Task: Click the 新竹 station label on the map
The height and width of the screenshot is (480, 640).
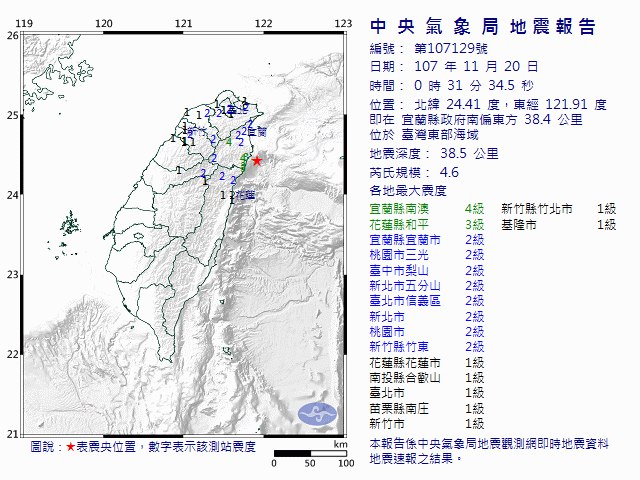Action: 195,132
